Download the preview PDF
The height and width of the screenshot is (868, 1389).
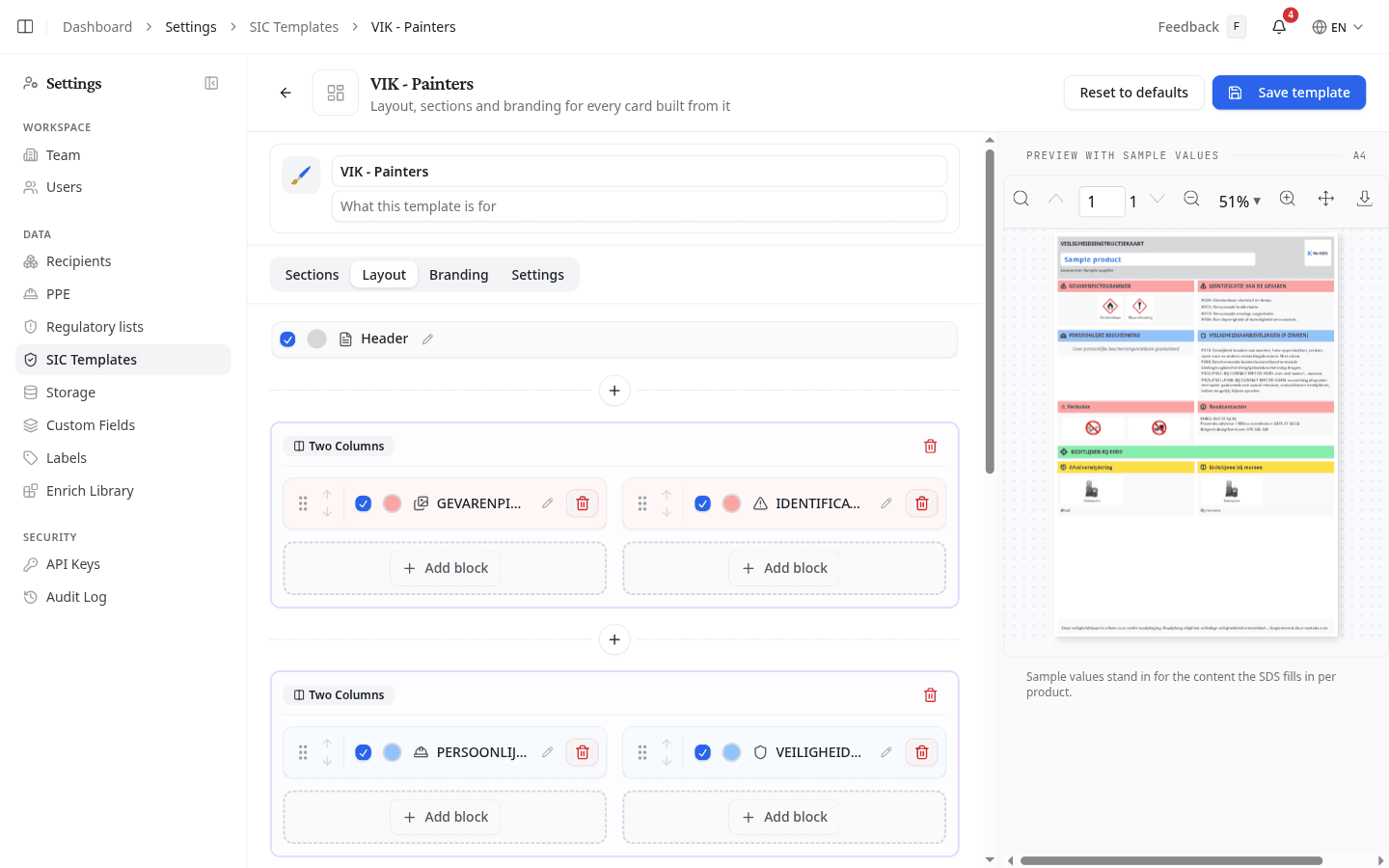tap(1365, 199)
